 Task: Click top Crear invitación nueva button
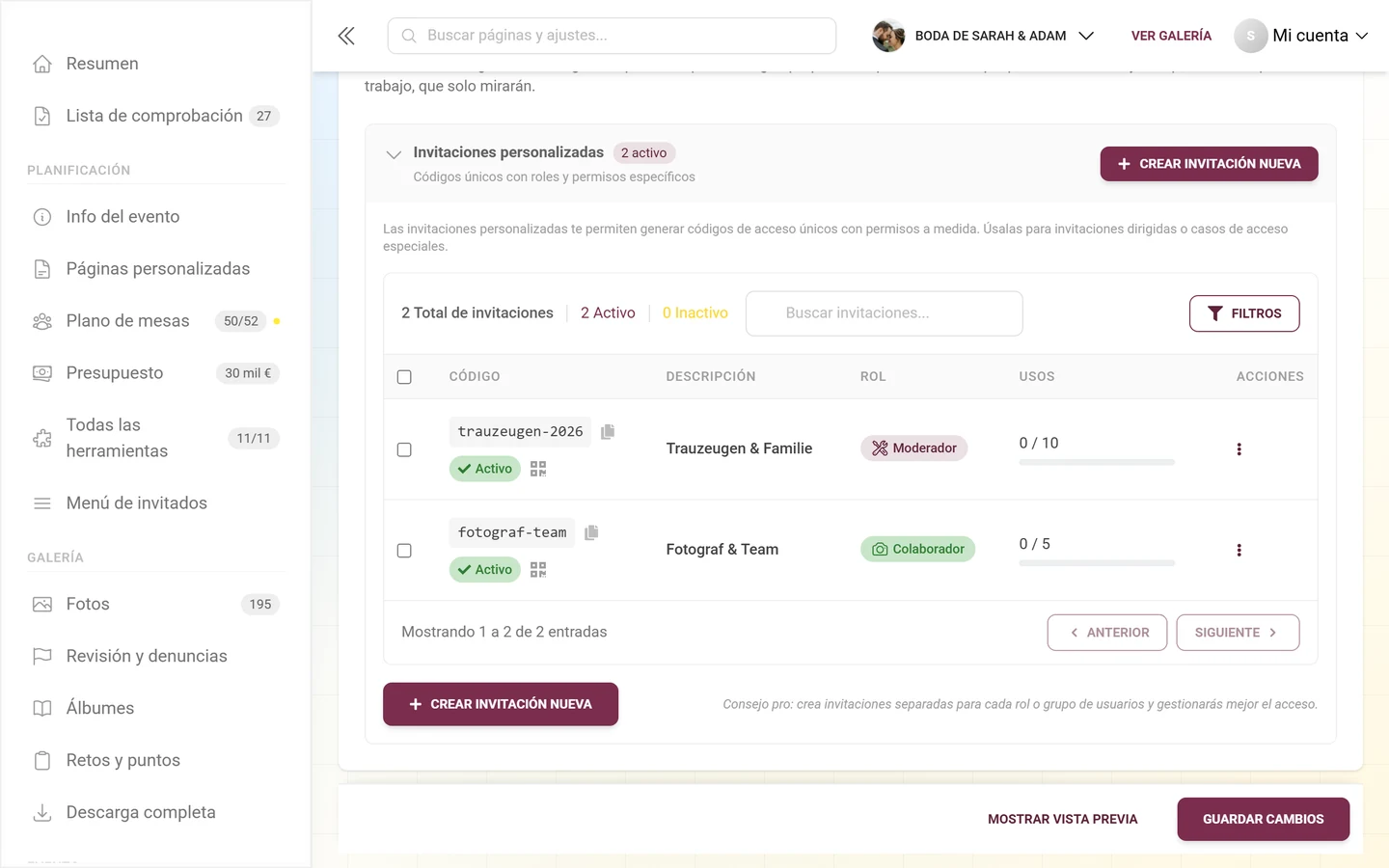[x=1209, y=164]
